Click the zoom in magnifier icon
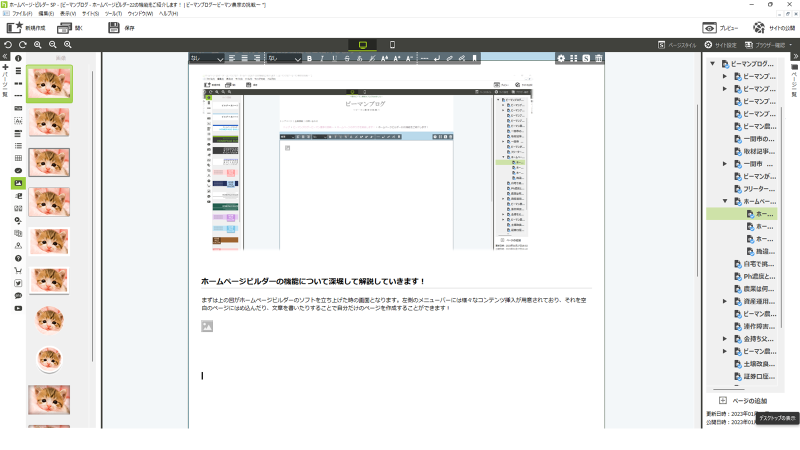The height and width of the screenshot is (450, 800). [38, 45]
